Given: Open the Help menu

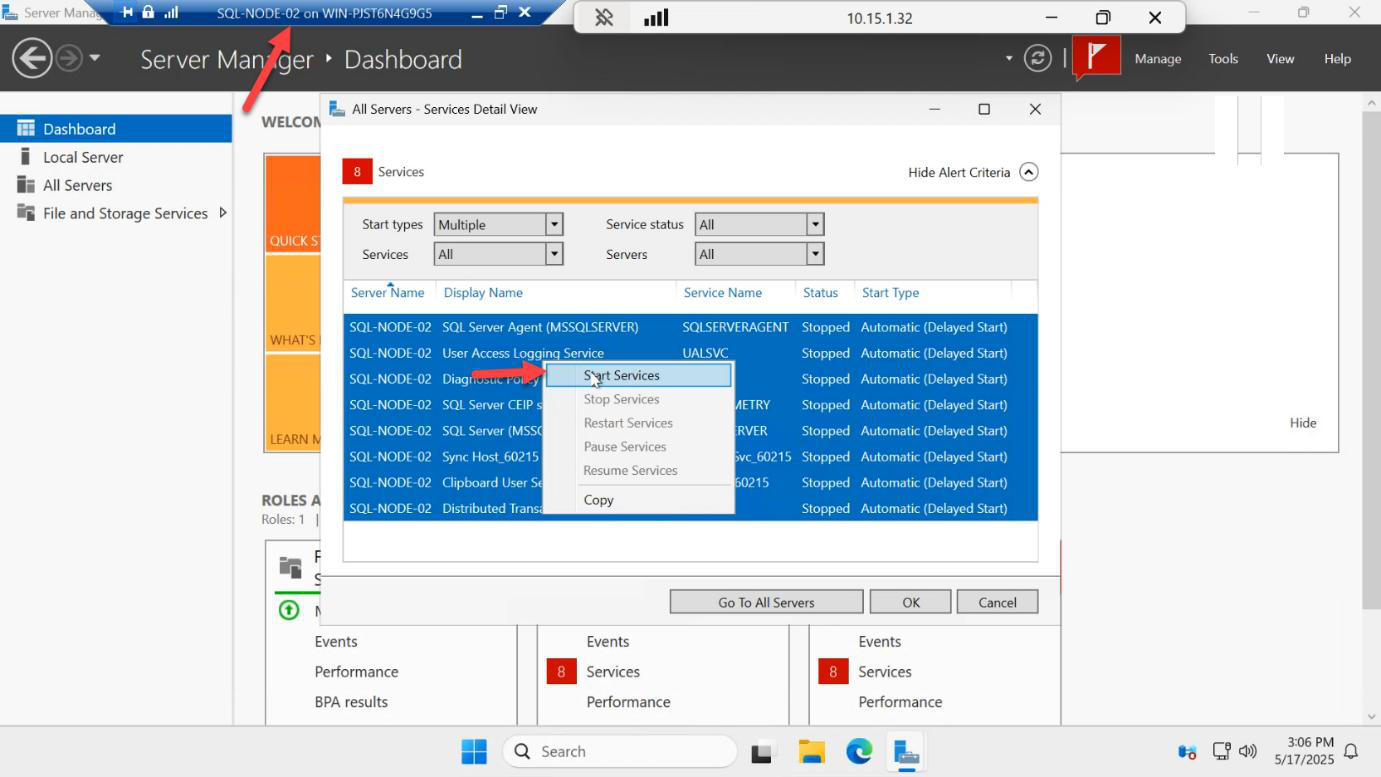Looking at the screenshot, I should 1337,59.
